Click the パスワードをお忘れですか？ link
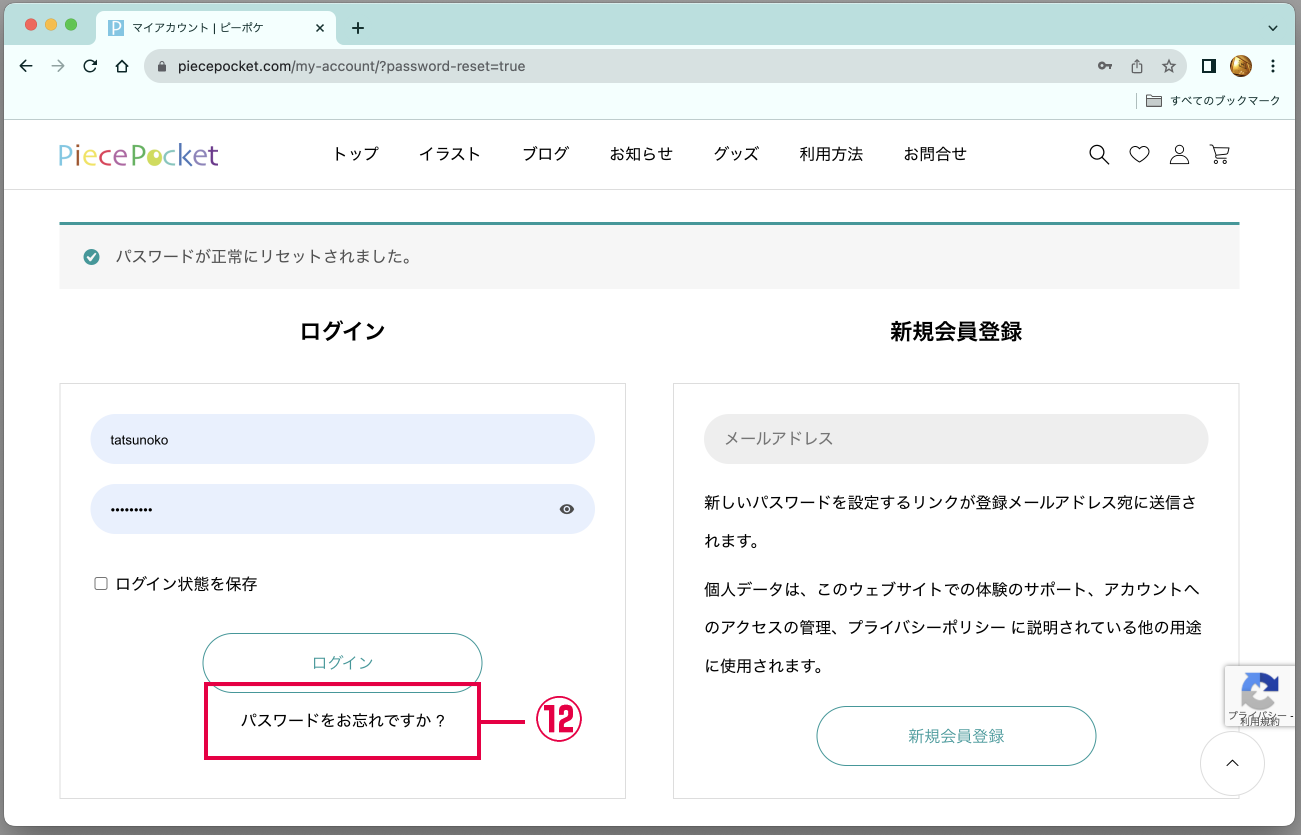1301x835 pixels. click(343, 720)
